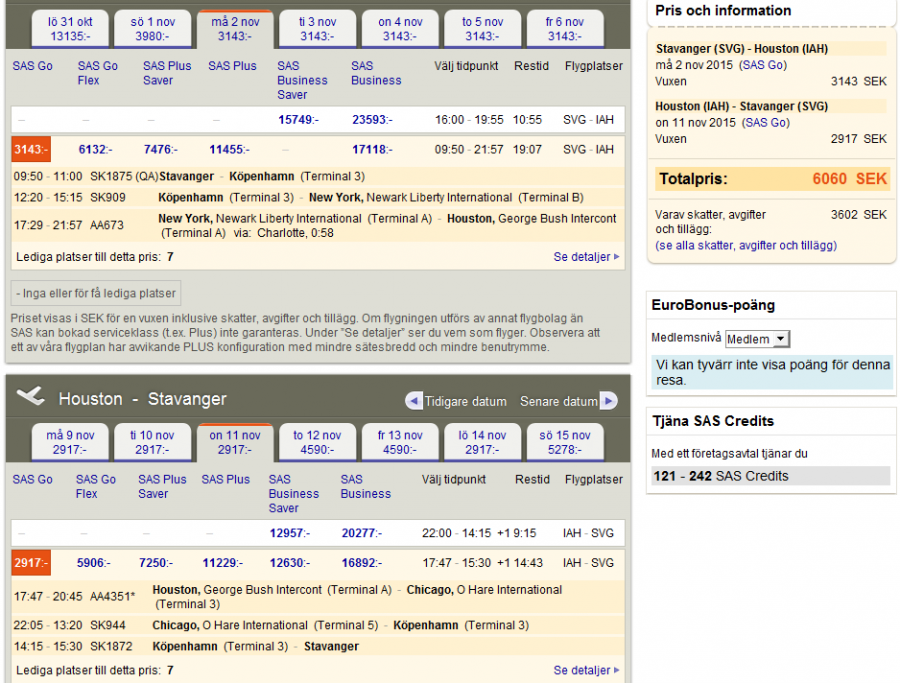Click the Totalpris 6060 SEK amount
This screenshot has height=683, width=900.
coord(849,178)
